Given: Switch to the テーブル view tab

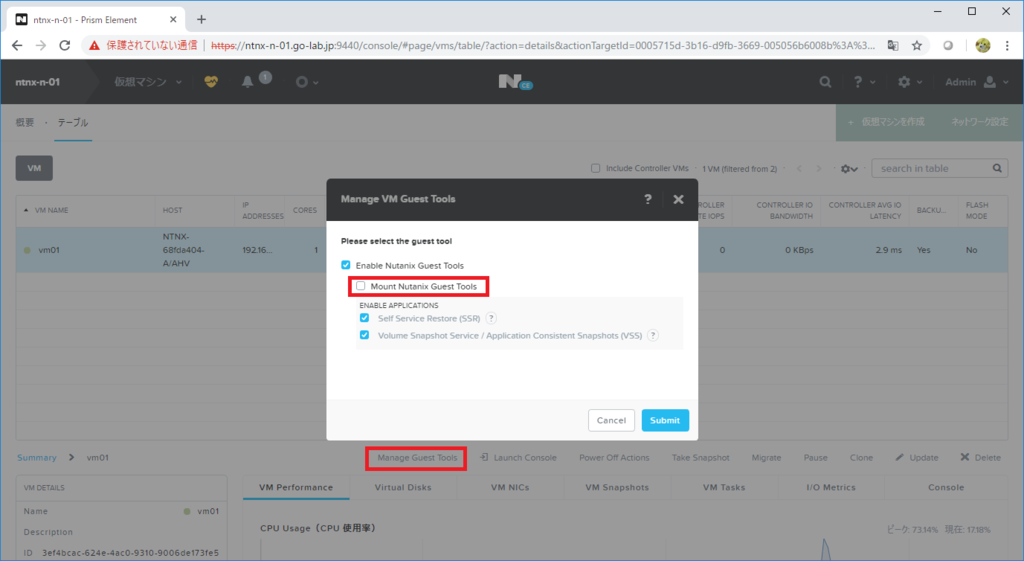Looking at the screenshot, I should [x=72, y=122].
